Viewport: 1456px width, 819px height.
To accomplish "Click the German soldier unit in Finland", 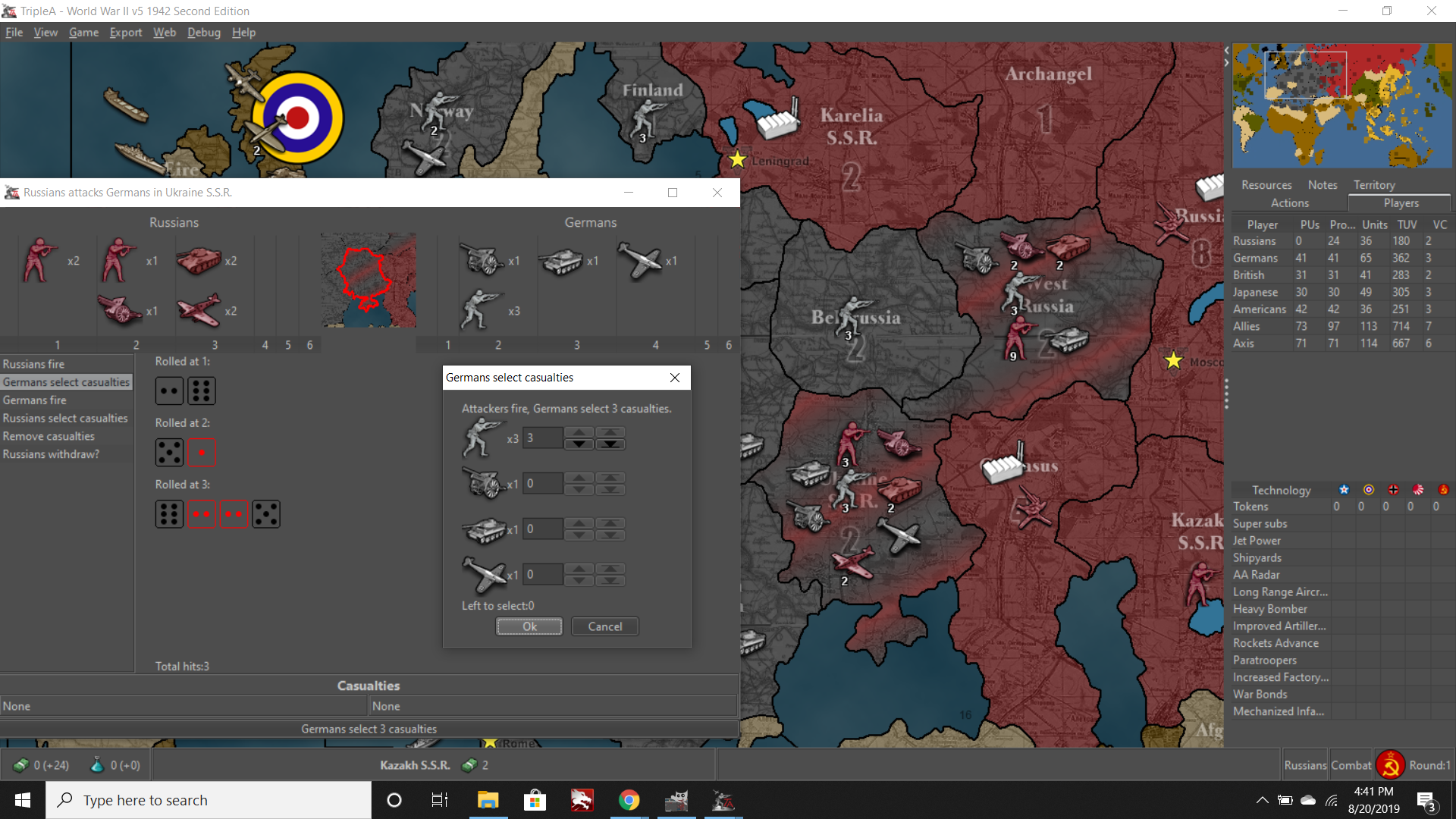I will tap(647, 119).
